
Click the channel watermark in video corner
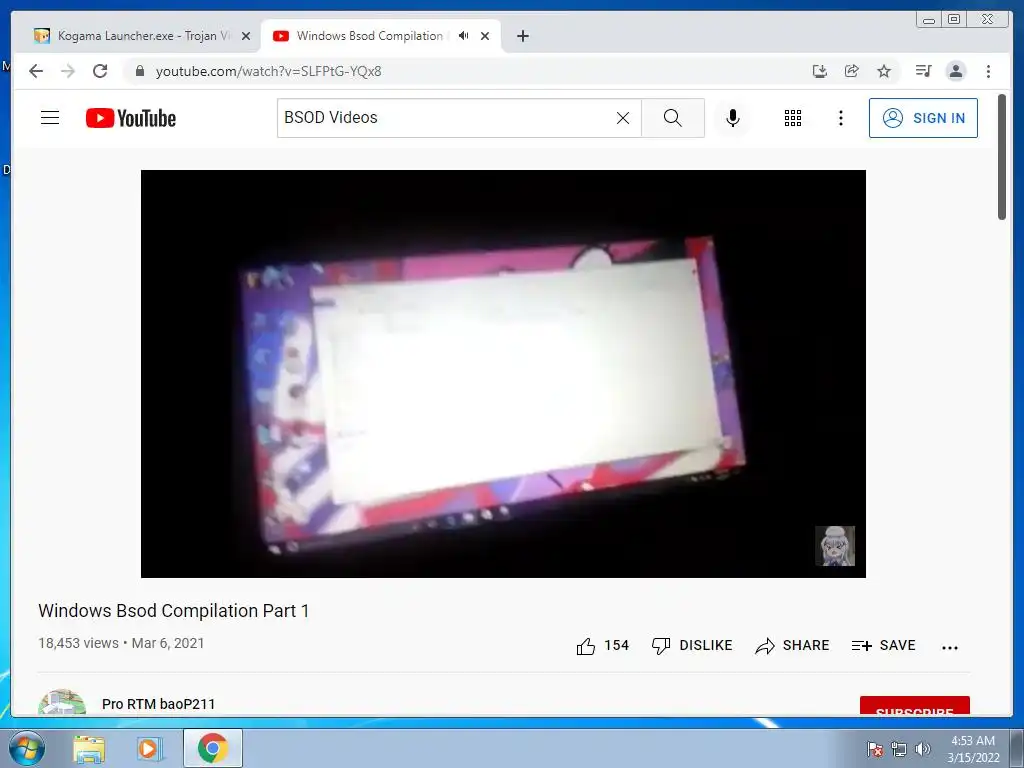[835, 546]
